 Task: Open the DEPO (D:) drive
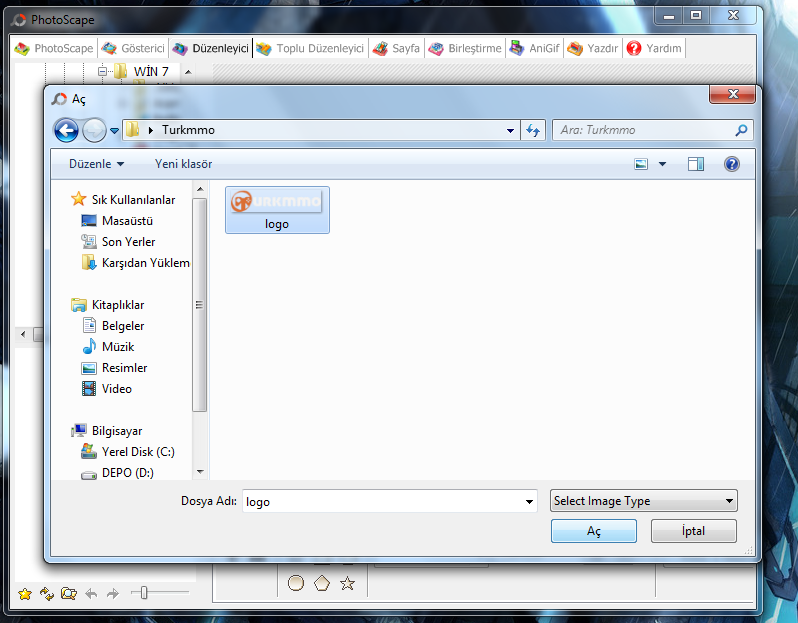(x=118, y=473)
